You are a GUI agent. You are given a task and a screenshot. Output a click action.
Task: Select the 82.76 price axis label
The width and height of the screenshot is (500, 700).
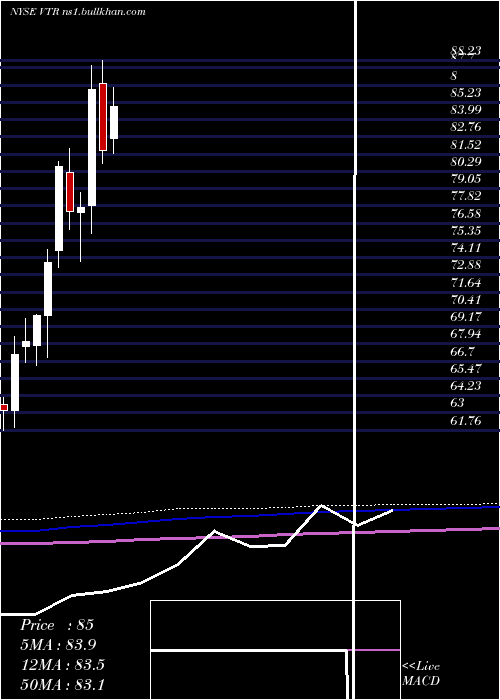(x=466, y=127)
